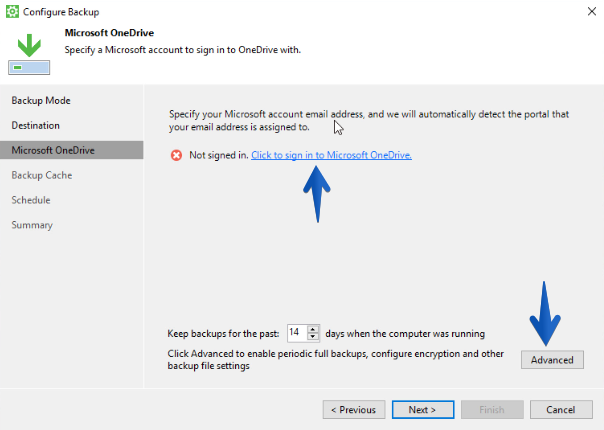Select the Microsoft OneDrive step in sidebar
This screenshot has width=604, height=430.
coord(72,150)
